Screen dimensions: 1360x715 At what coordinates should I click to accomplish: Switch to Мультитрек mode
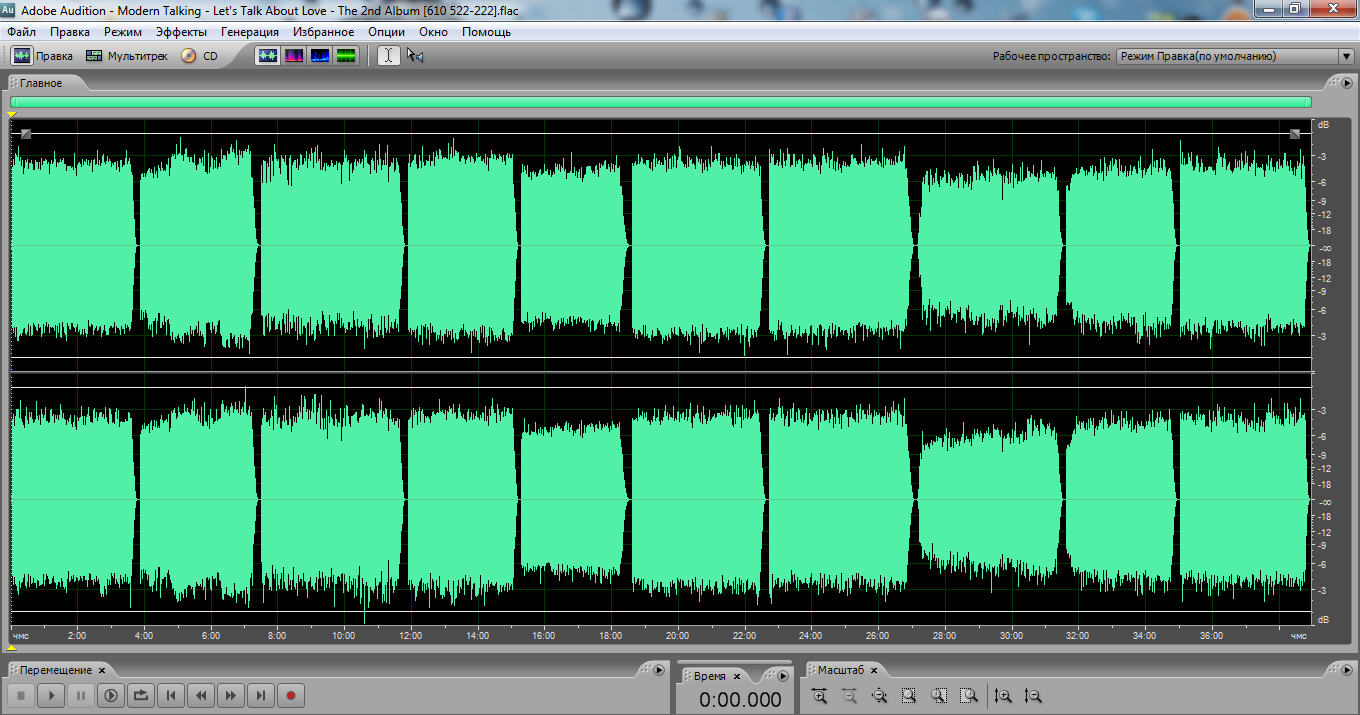pyautogui.click(x=127, y=56)
